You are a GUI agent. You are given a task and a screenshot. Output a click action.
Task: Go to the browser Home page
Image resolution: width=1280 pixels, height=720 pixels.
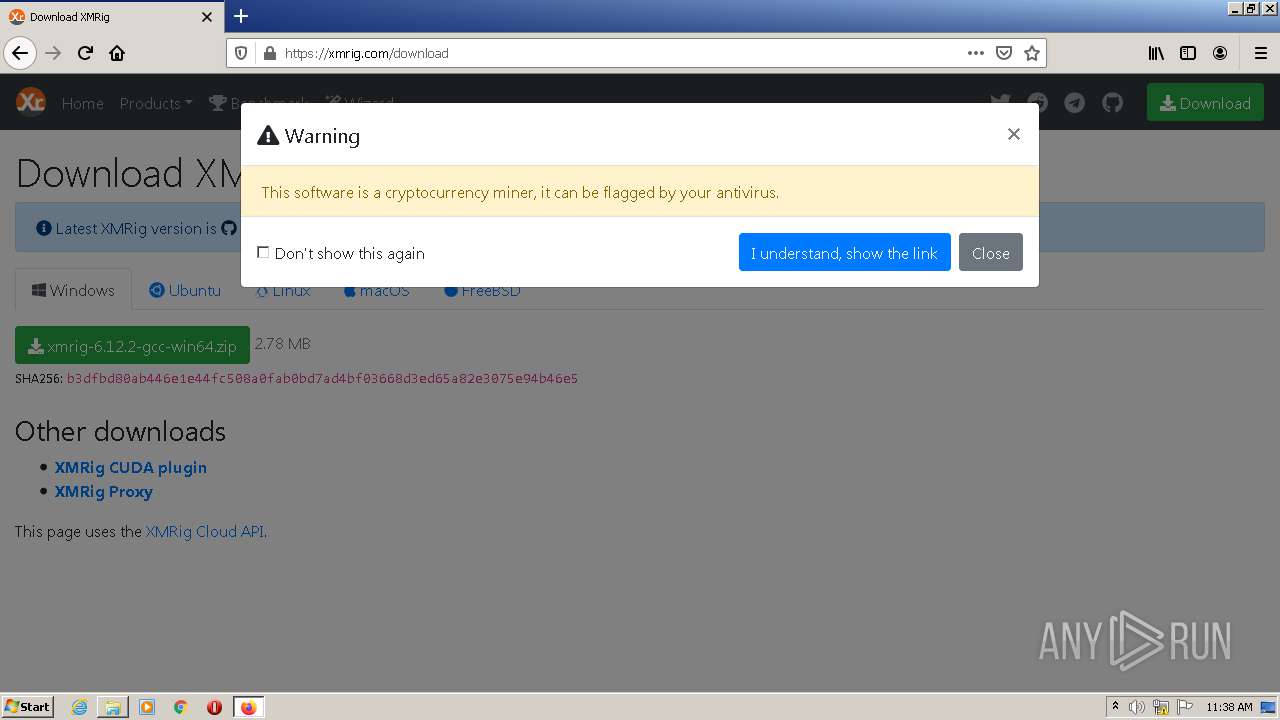(117, 53)
